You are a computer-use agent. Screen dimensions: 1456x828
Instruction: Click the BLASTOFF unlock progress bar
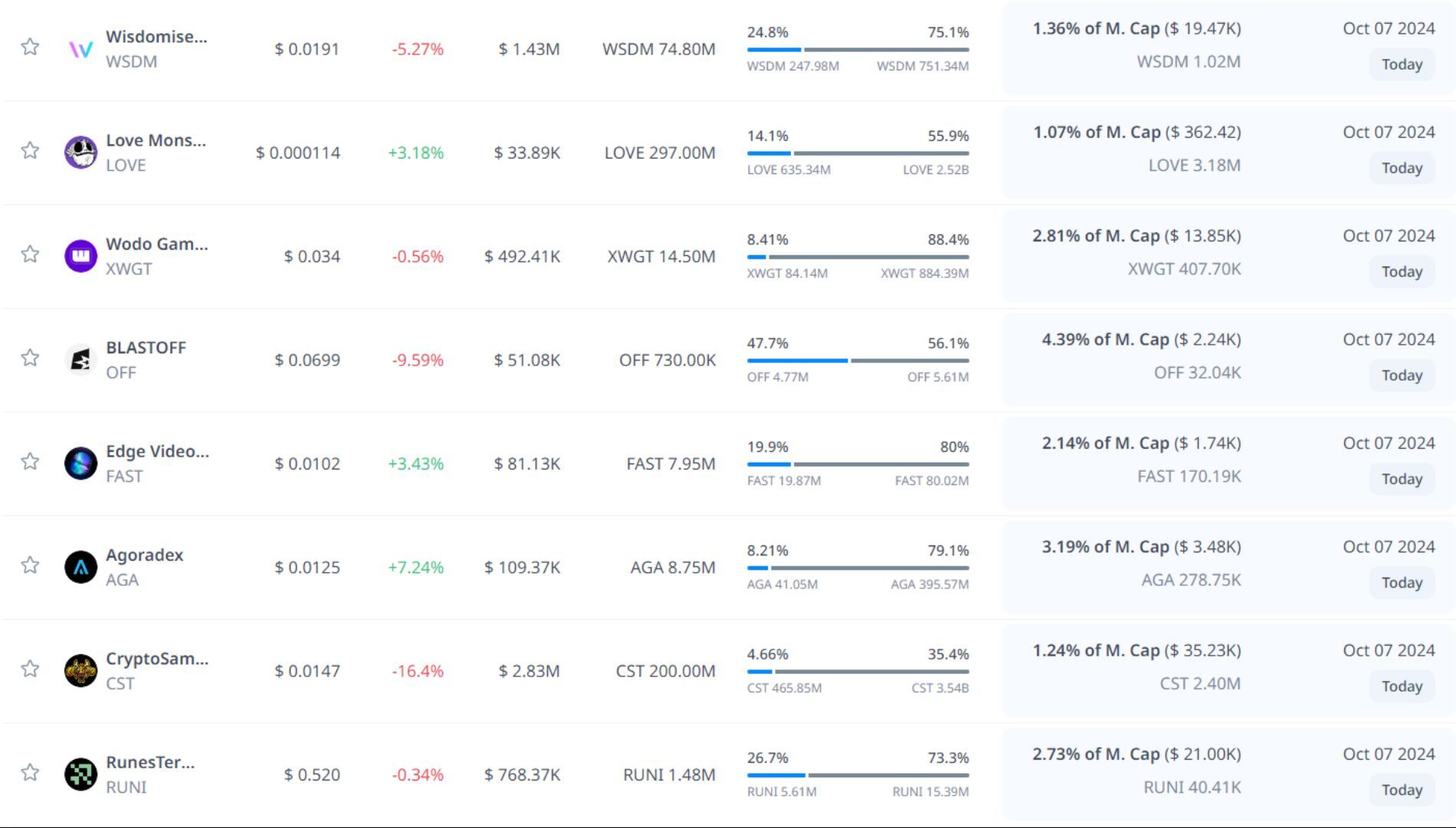point(858,360)
